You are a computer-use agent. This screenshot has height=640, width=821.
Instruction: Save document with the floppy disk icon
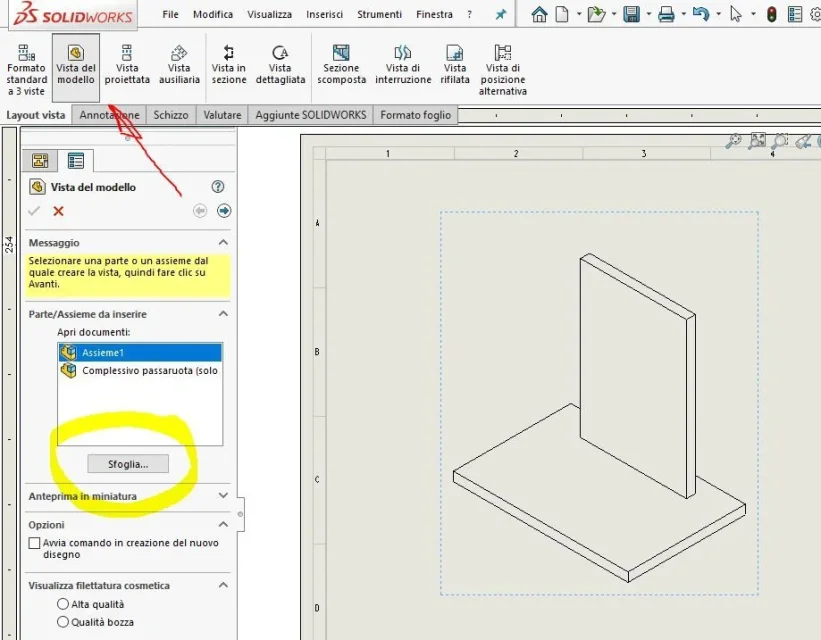tap(631, 14)
